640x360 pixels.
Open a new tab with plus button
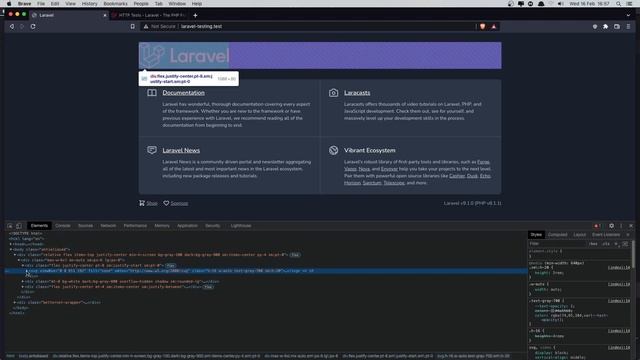(x=195, y=15)
